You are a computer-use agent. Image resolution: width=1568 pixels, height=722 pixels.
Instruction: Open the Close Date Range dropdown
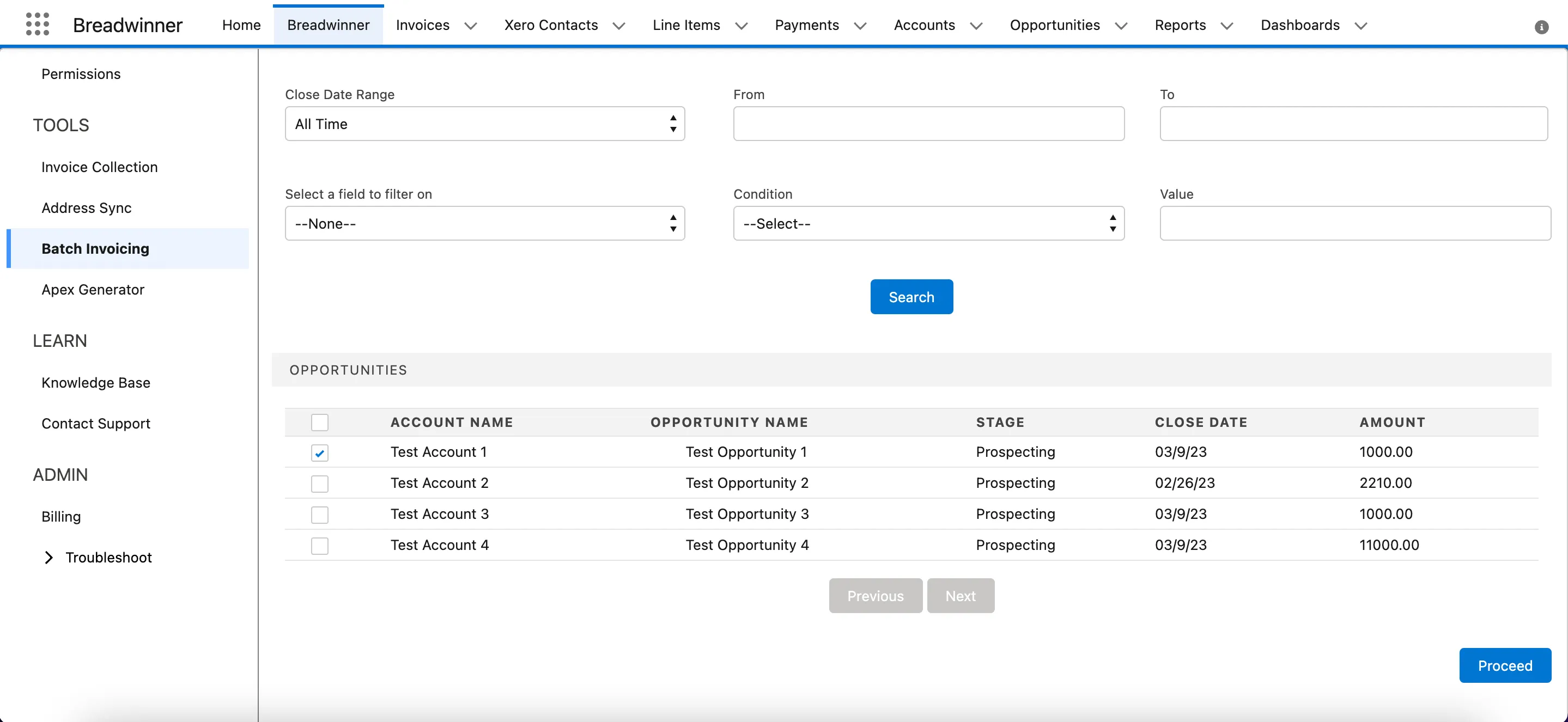(x=484, y=124)
